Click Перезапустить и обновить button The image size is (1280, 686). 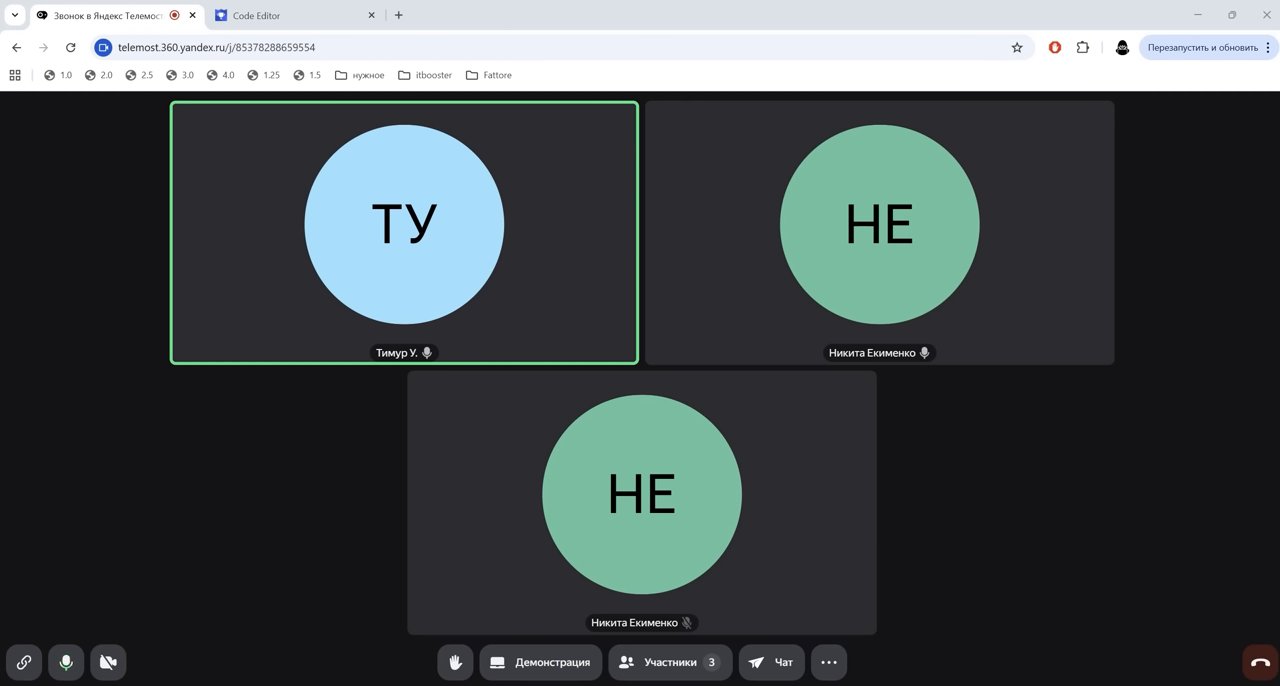tap(1202, 47)
